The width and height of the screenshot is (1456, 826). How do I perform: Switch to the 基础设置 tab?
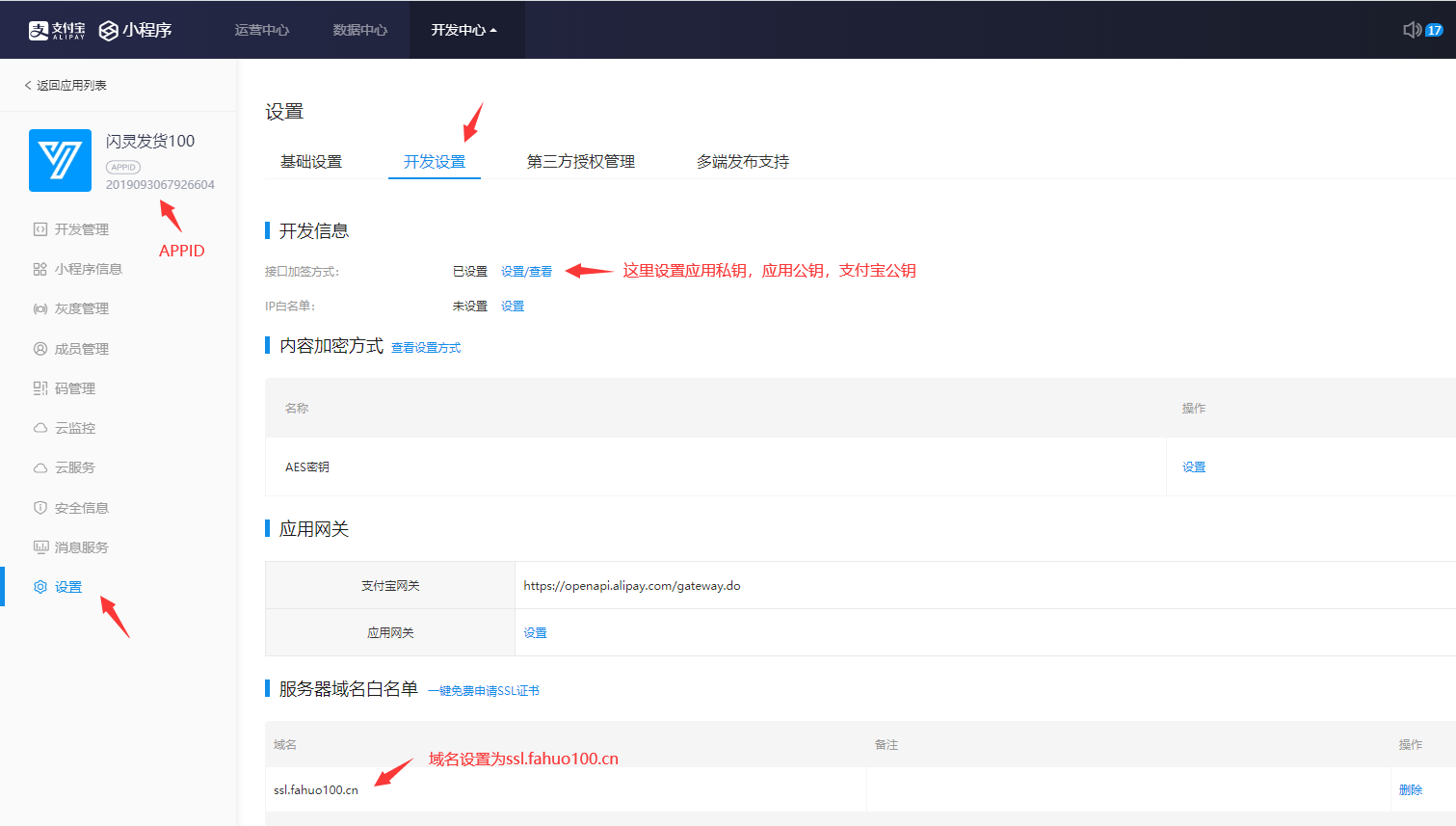click(311, 162)
